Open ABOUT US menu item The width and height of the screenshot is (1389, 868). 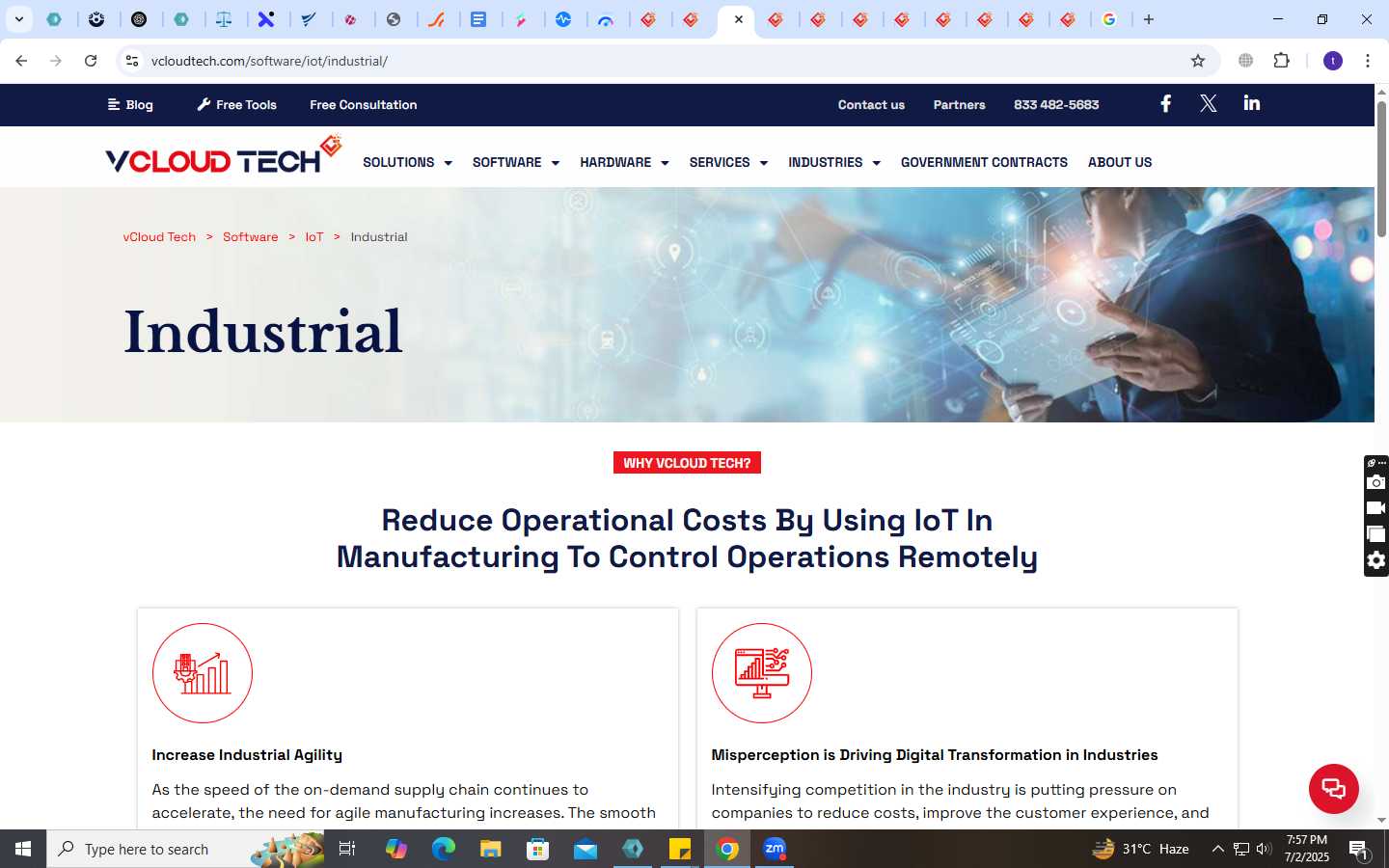pos(1120,162)
